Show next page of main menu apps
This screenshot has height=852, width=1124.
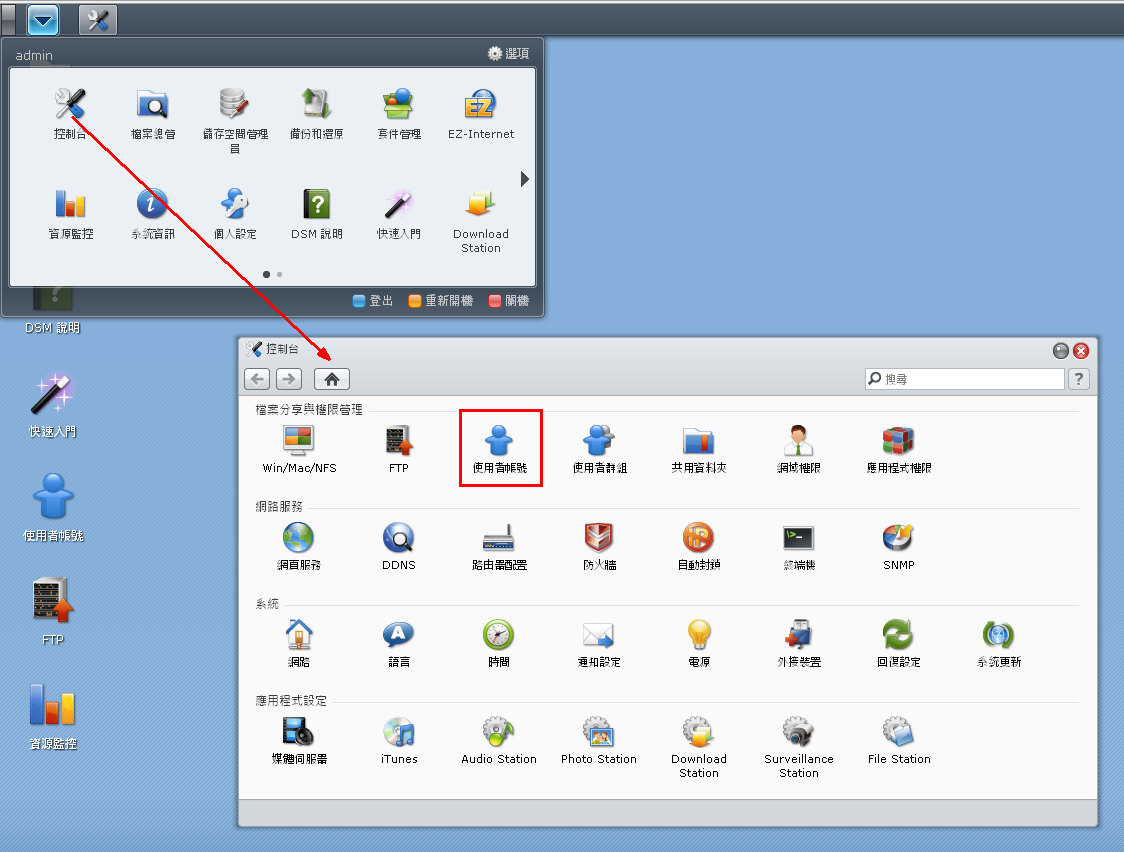coord(525,179)
